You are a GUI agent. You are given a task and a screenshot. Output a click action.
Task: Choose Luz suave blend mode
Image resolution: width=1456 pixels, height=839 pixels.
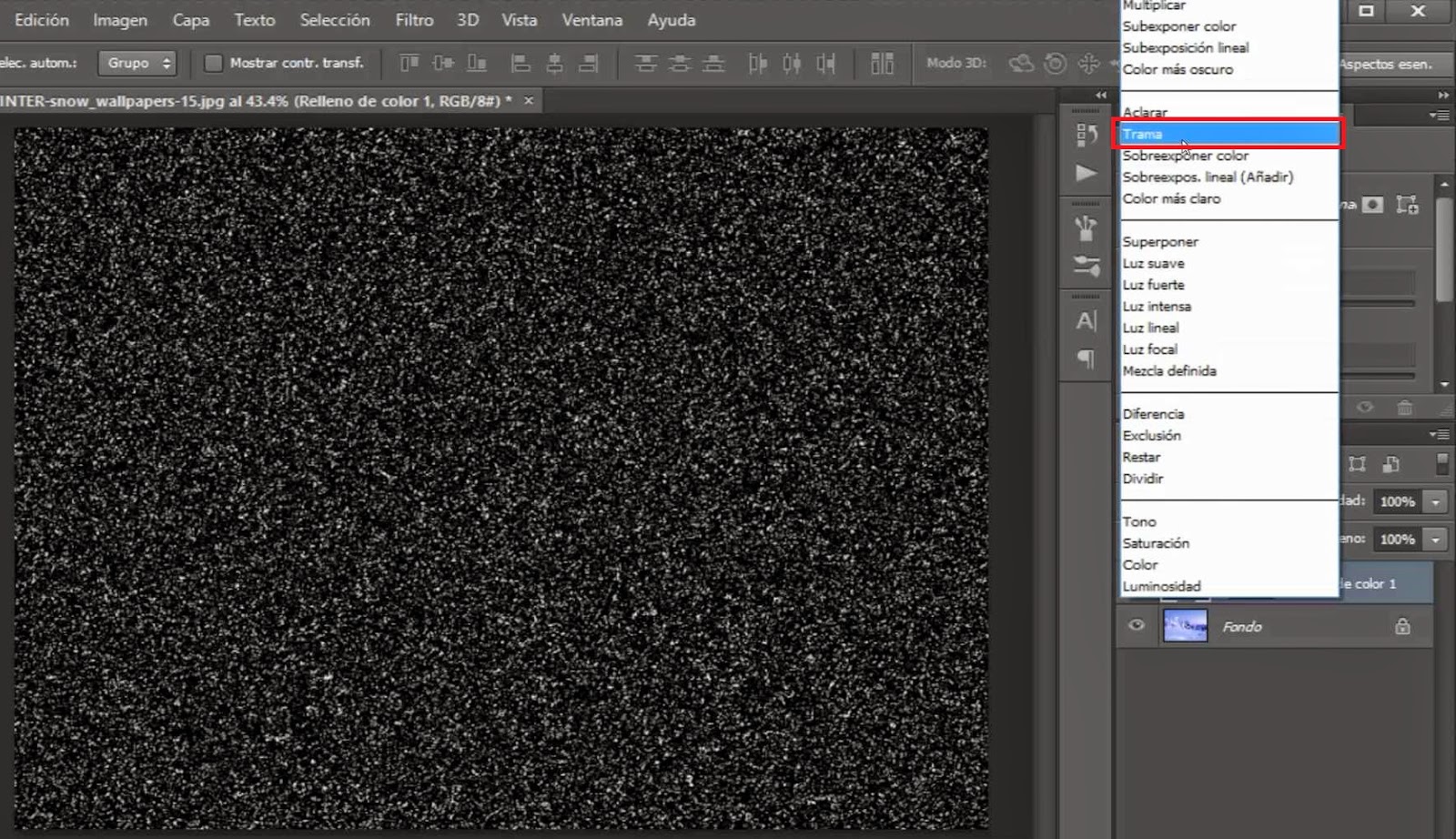tap(1228, 263)
